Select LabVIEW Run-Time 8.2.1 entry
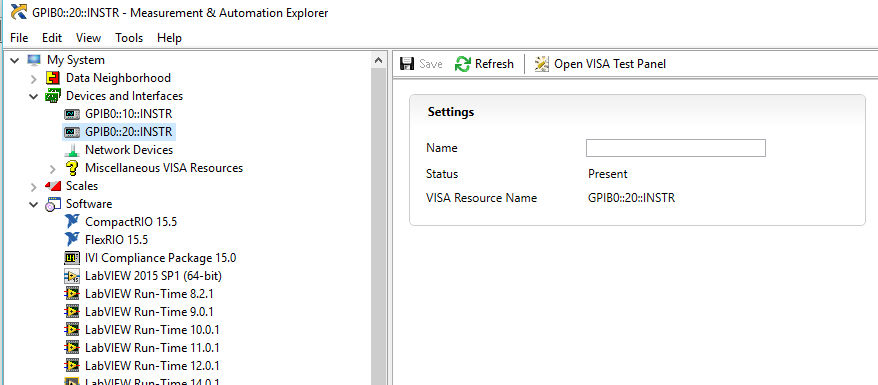 [149, 294]
